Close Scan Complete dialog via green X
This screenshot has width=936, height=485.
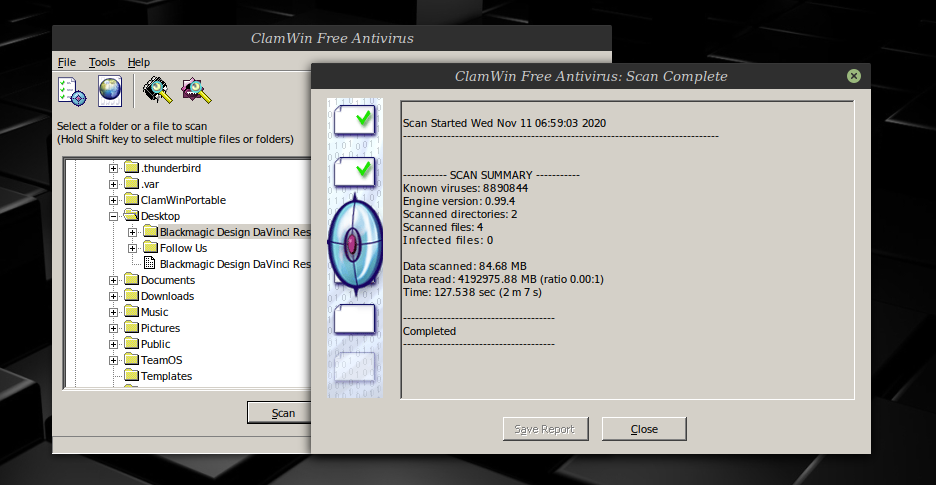coord(854,76)
